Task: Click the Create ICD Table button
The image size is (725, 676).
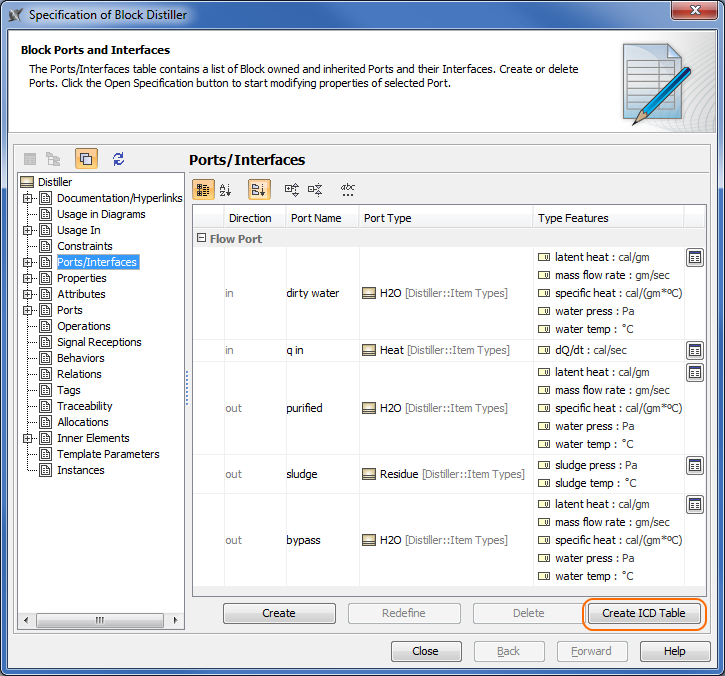Action: click(644, 613)
